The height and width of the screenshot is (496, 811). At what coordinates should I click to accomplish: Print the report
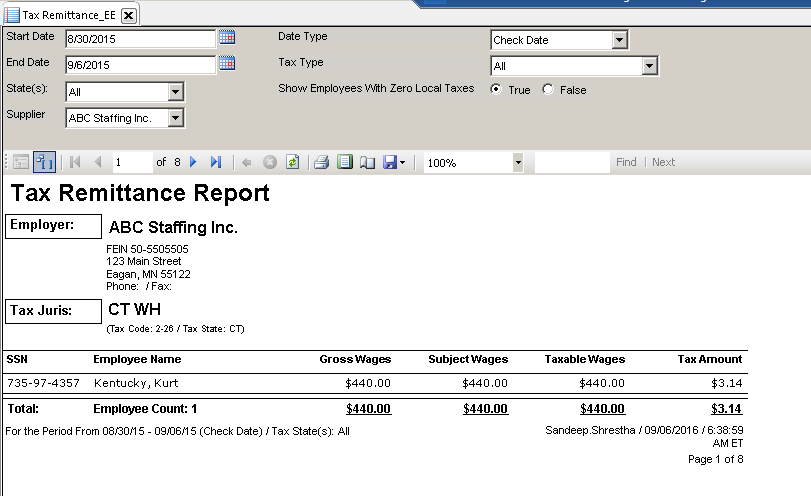[321, 162]
